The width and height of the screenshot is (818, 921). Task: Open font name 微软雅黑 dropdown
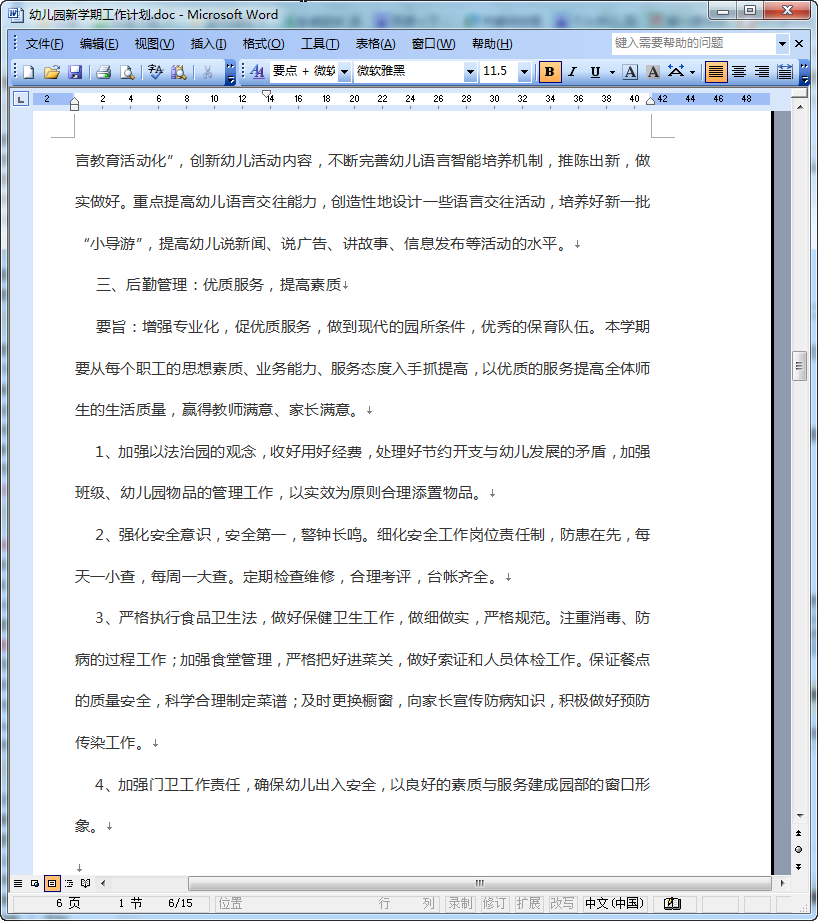tap(470, 72)
